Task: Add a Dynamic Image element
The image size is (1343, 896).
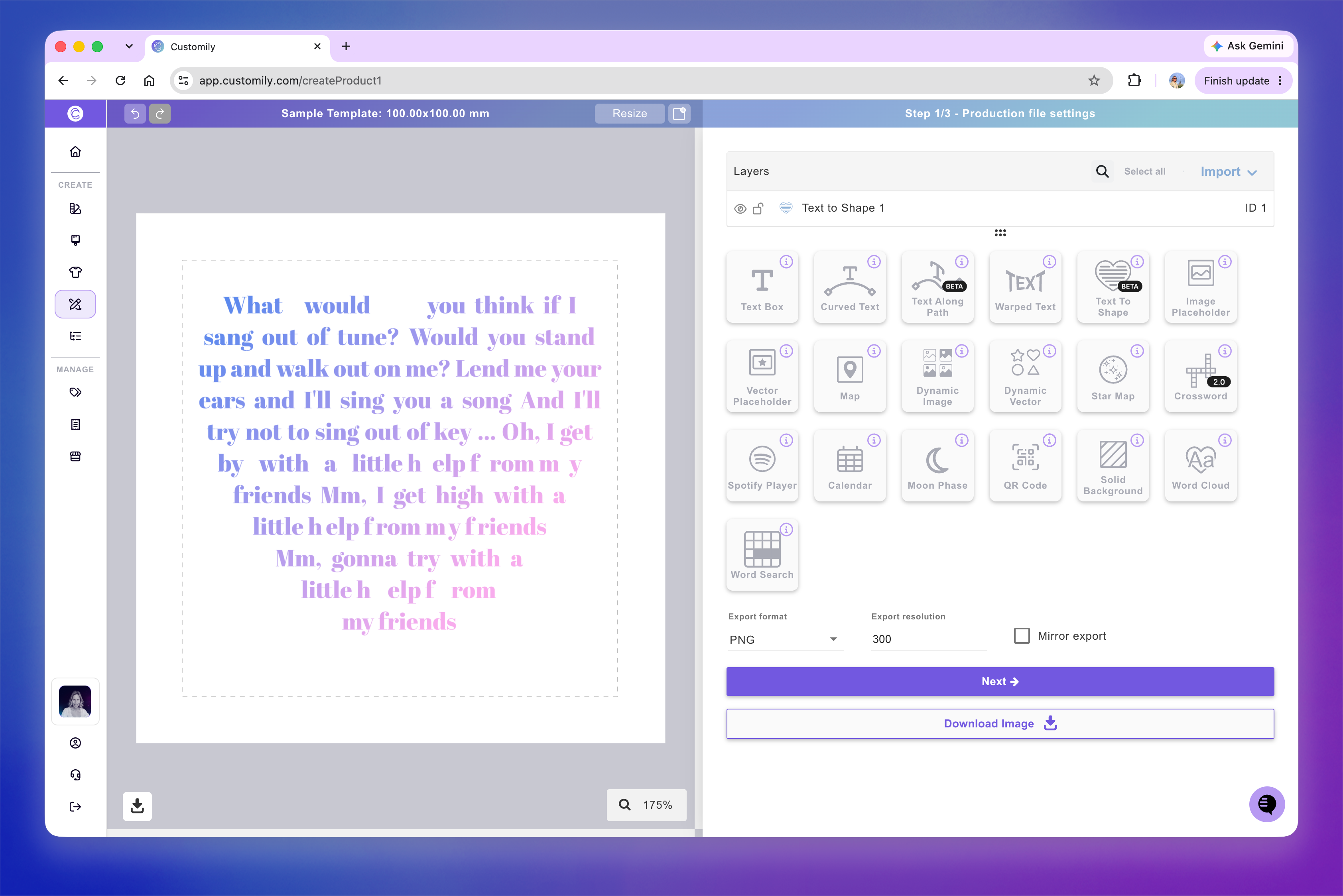Action: [937, 377]
